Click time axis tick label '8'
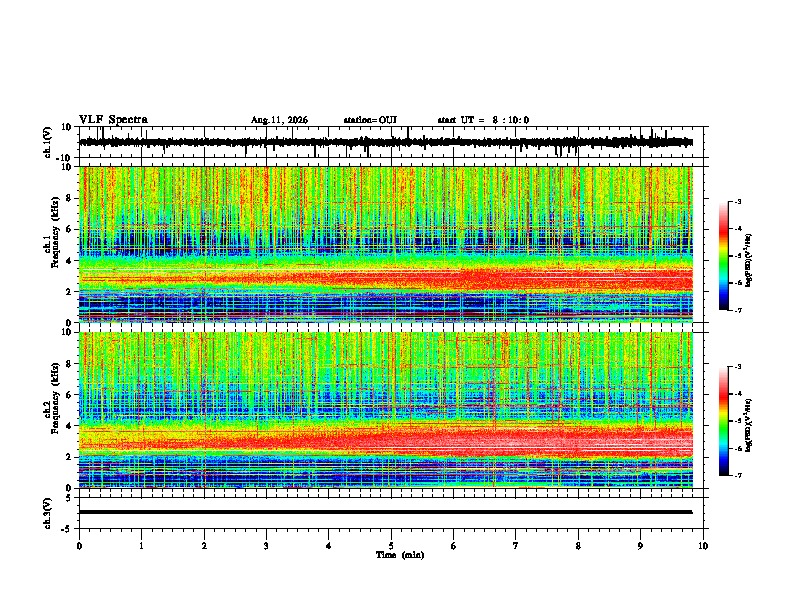 click(x=578, y=546)
